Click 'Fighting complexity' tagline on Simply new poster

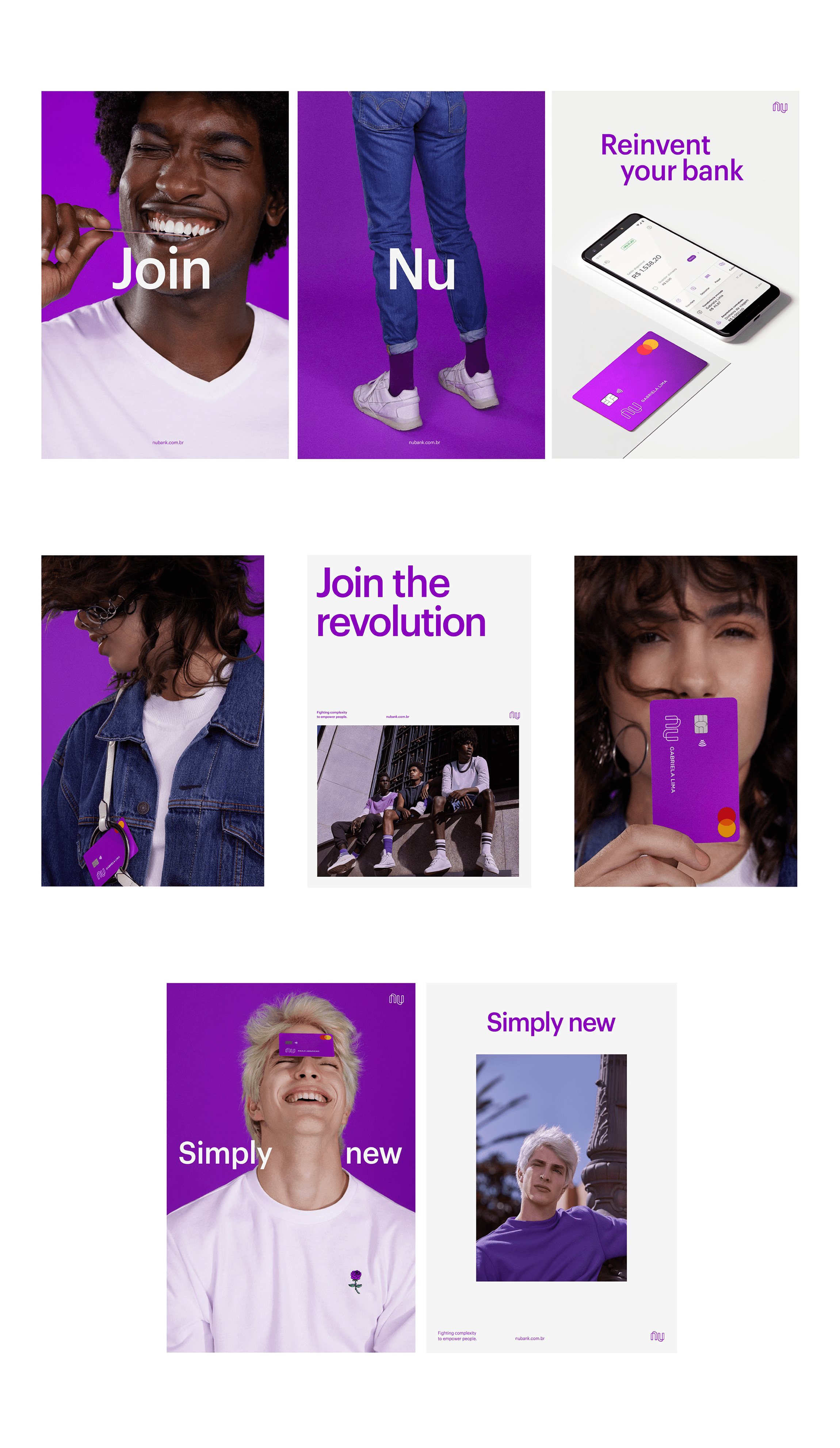pos(457,1335)
